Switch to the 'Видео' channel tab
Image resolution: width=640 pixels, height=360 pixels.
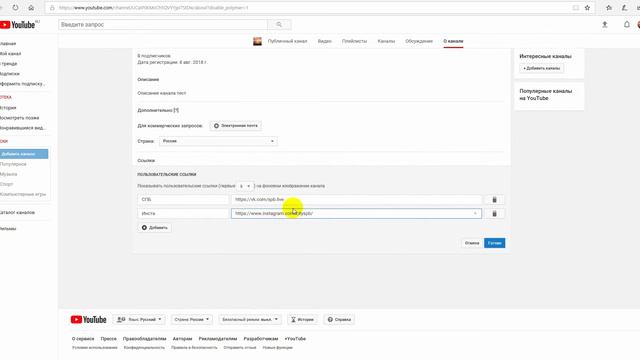click(324, 41)
